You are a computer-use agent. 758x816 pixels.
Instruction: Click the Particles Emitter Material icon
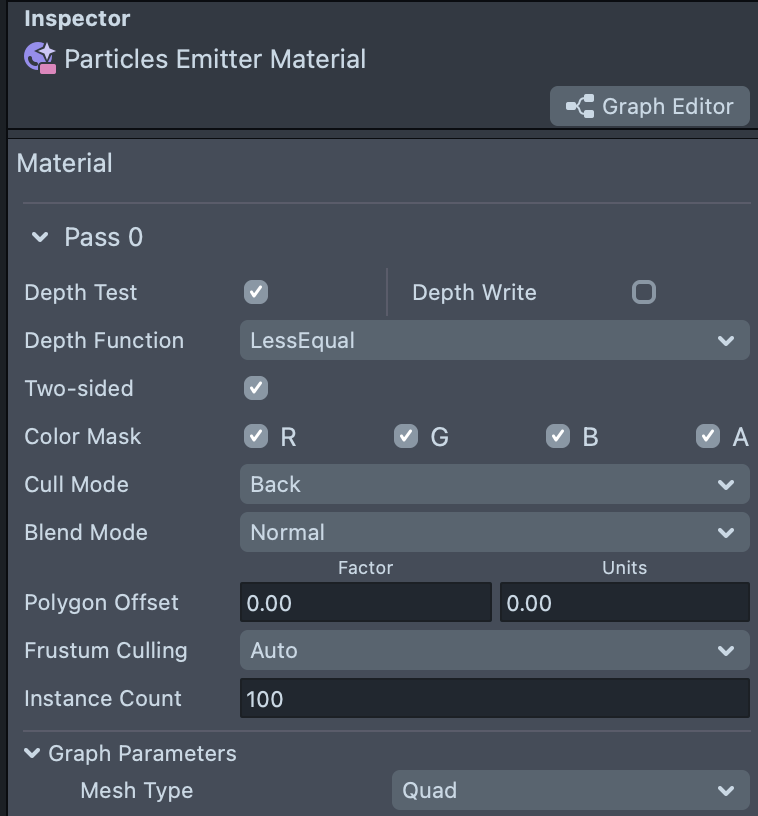[40, 59]
